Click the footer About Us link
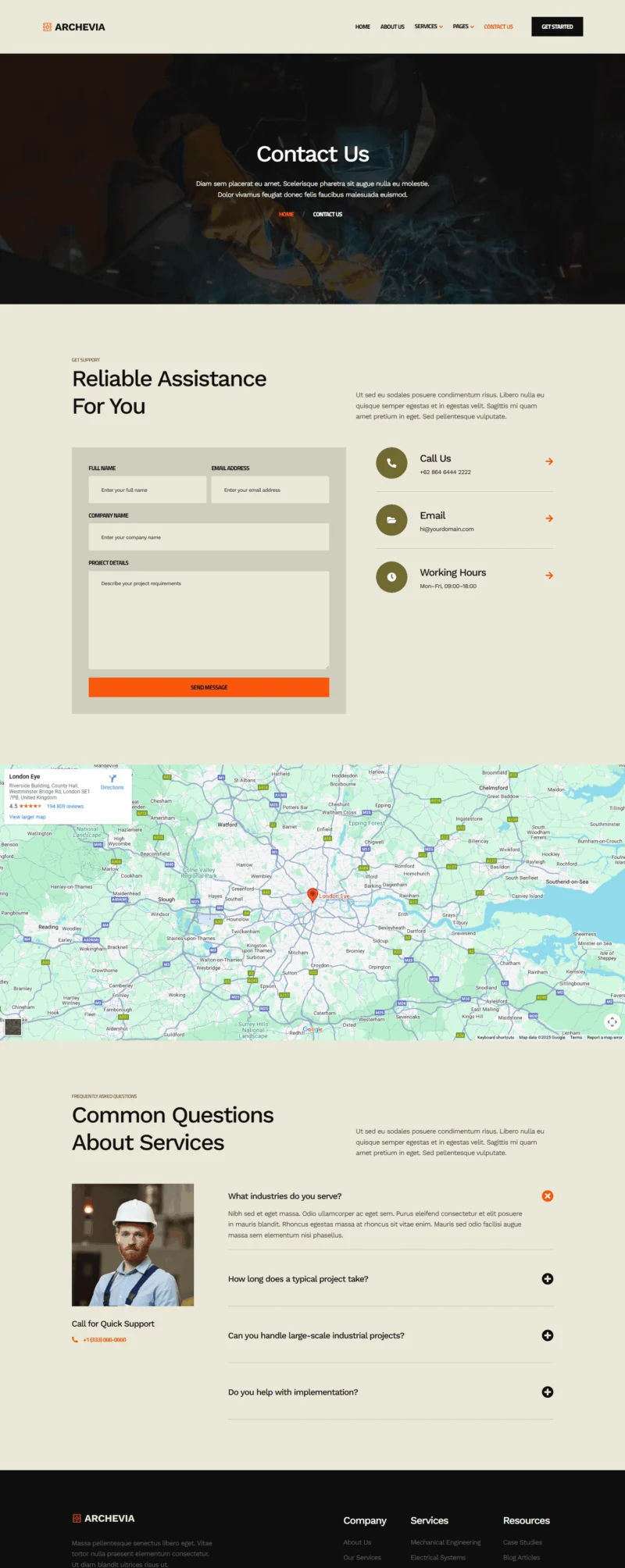 [x=357, y=1542]
